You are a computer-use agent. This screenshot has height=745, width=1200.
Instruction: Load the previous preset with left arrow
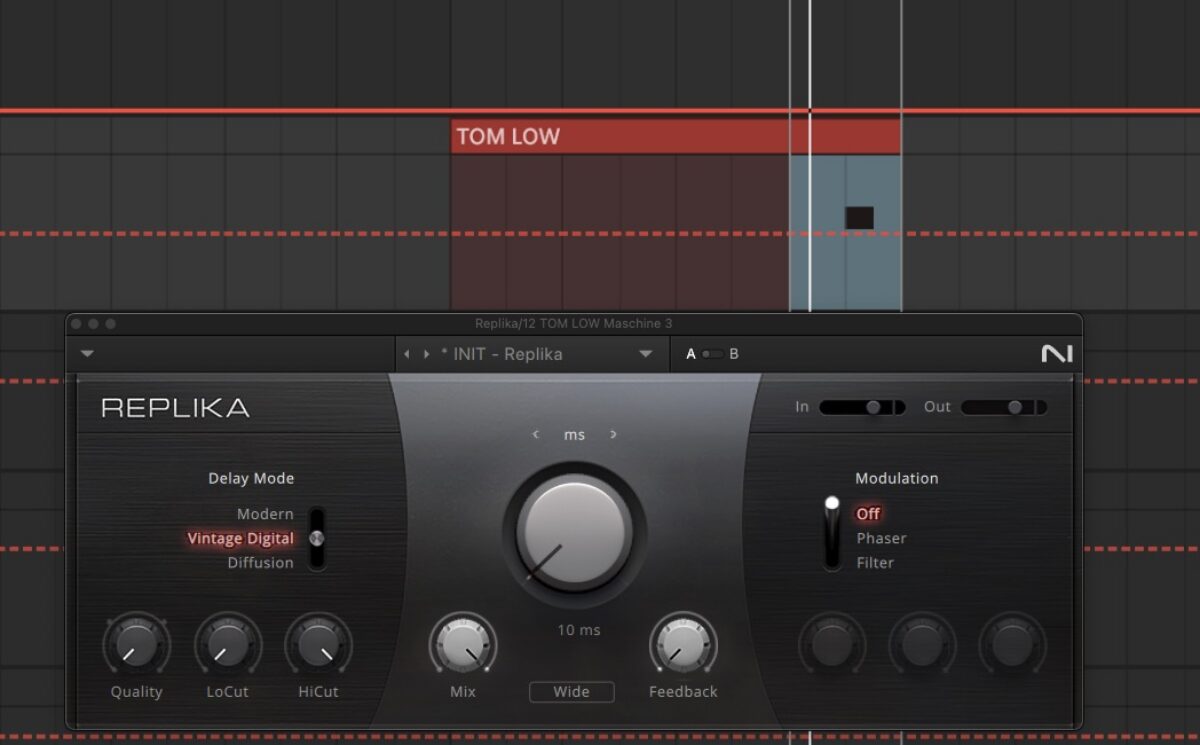click(407, 354)
